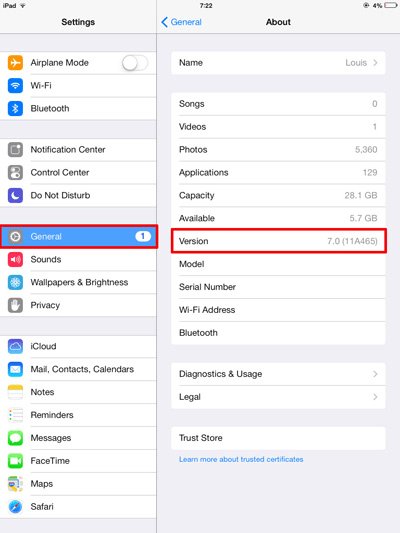Expand the Name row chevron
The image size is (400, 533).
(x=375, y=63)
